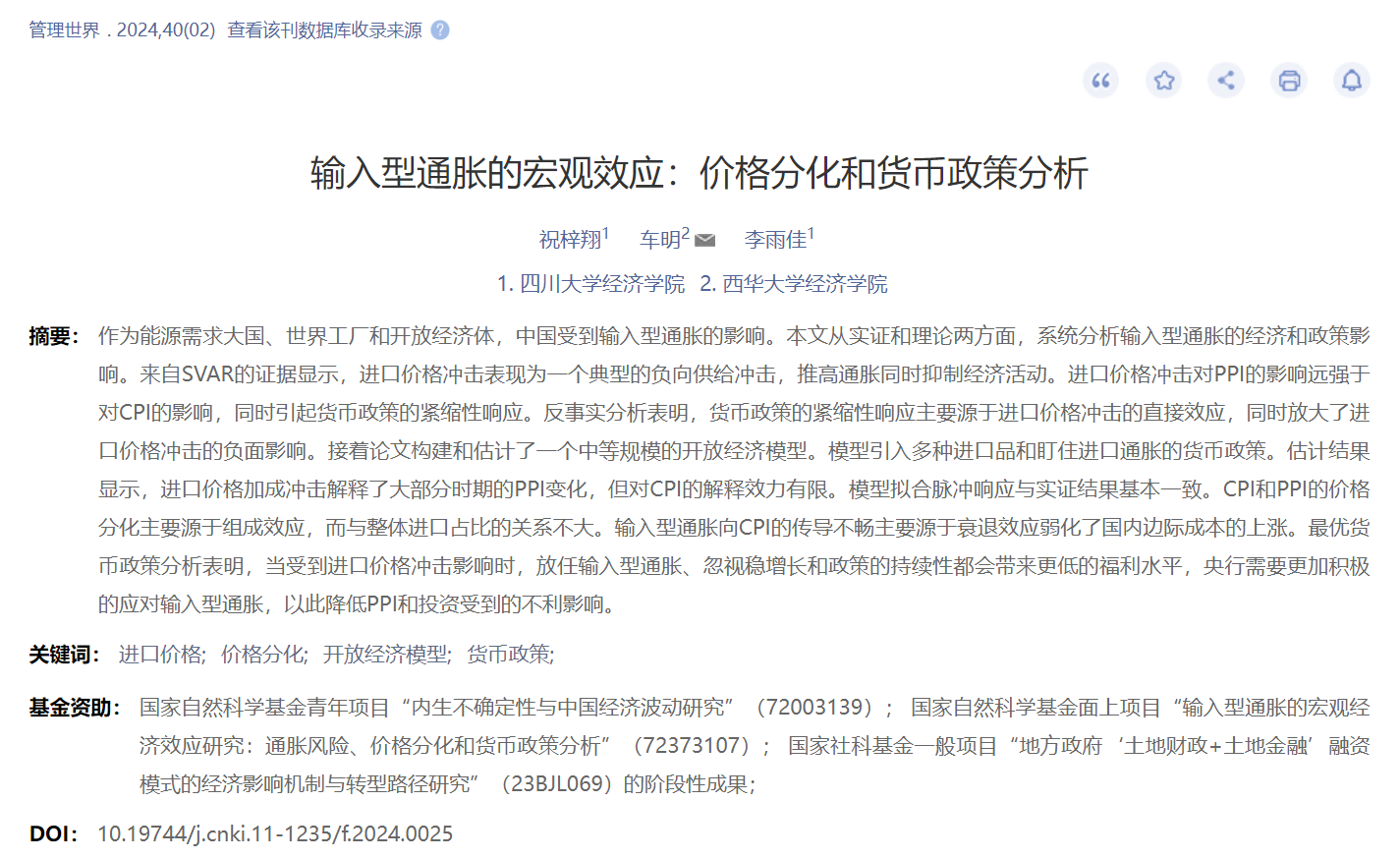Click the quote citation icon
This screenshot has width=1400, height=859.
1100,81
